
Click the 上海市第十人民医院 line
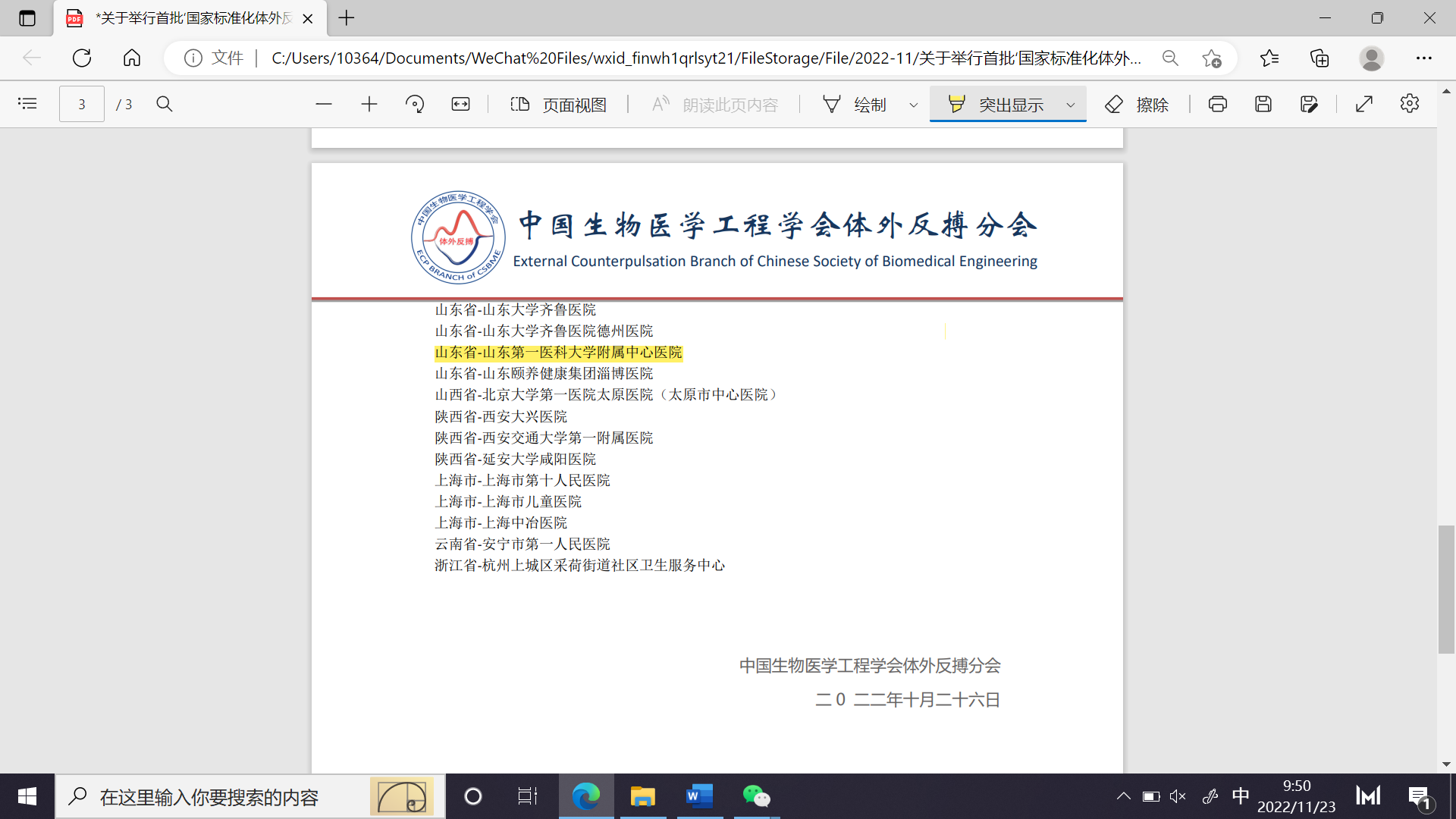point(522,481)
